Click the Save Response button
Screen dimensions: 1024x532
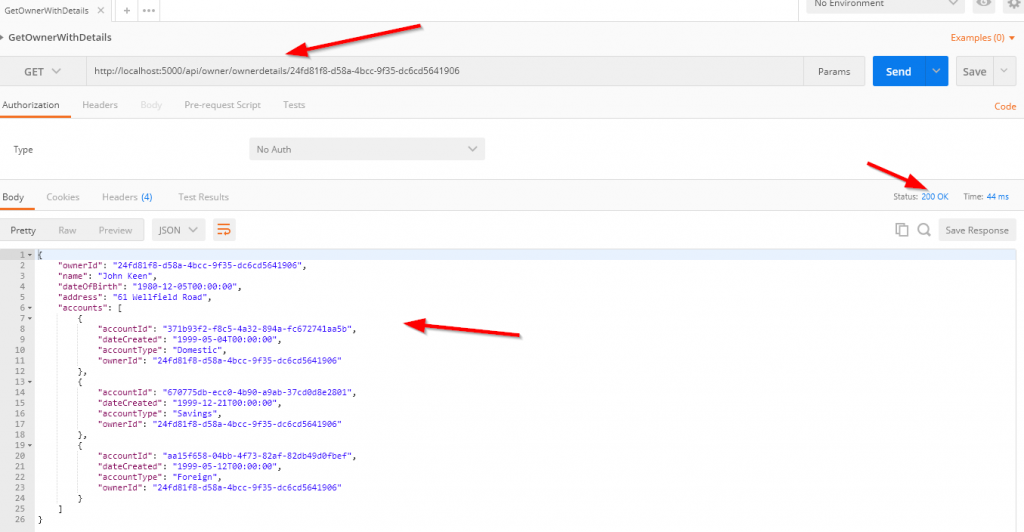click(x=976, y=230)
